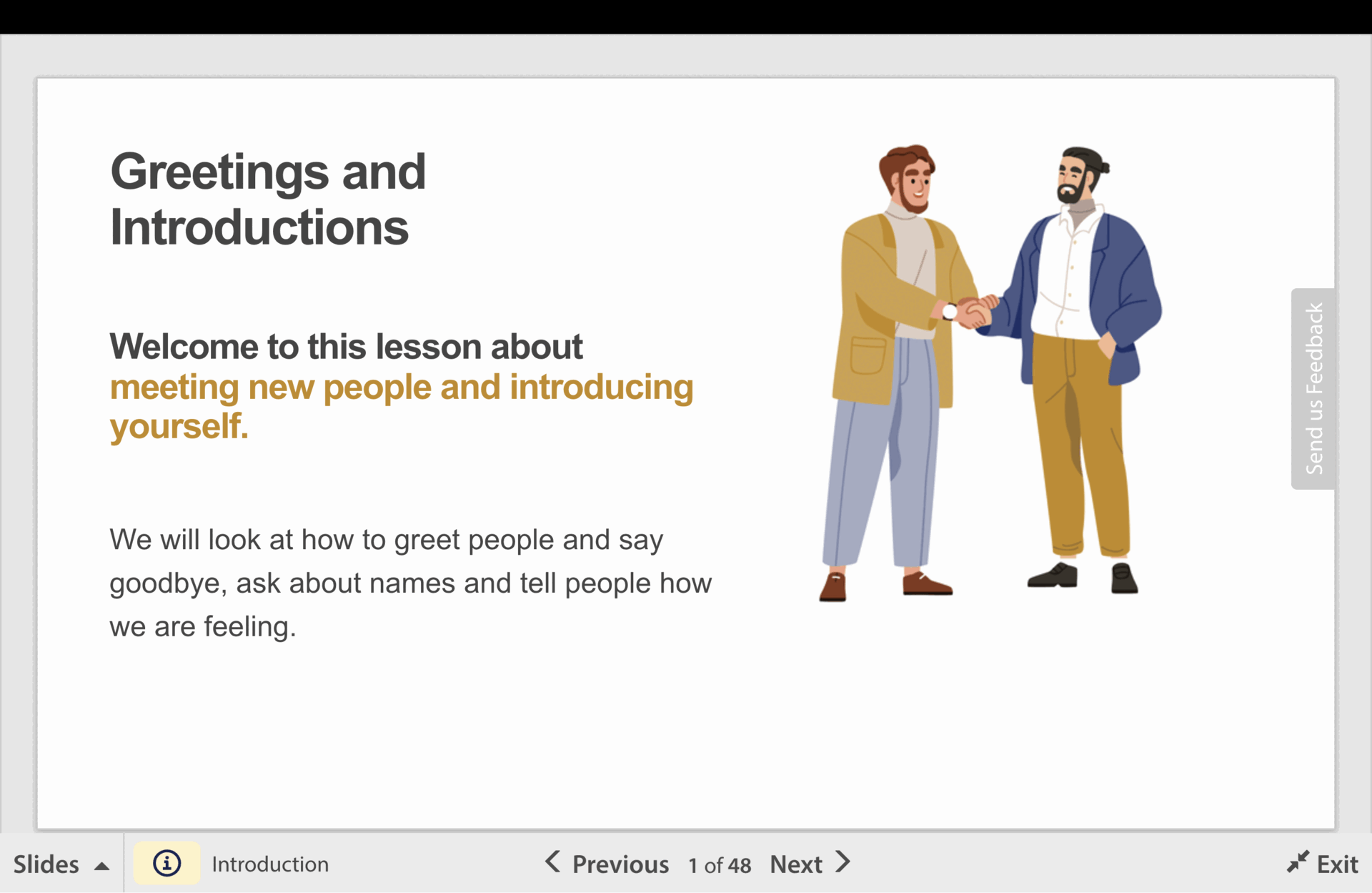The width and height of the screenshot is (1372, 893).
Task: Open the Send us Feedback tab
Action: (x=1313, y=388)
